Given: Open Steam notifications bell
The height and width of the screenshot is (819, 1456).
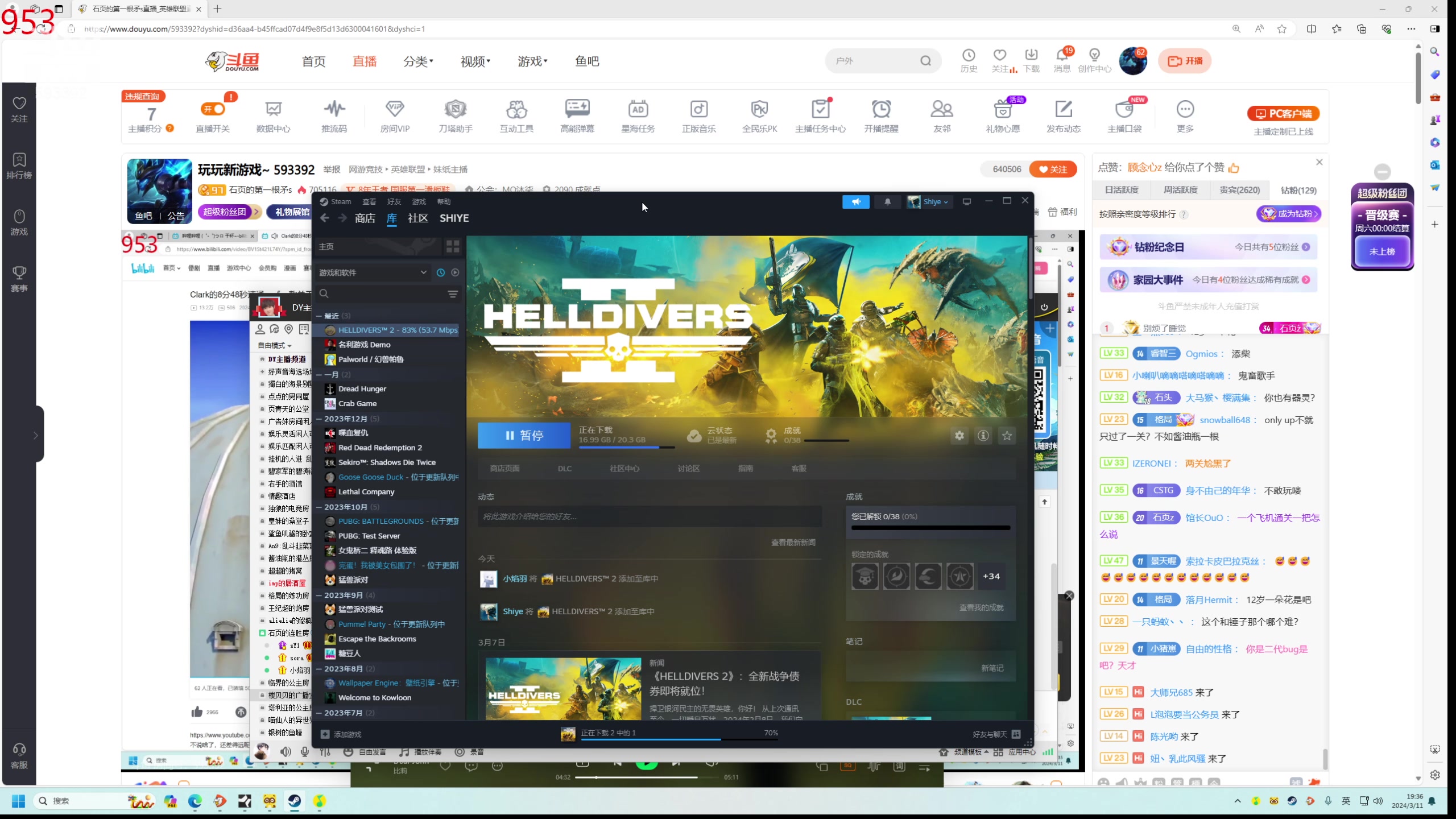Looking at the screenshot, I should coord(887,202).
